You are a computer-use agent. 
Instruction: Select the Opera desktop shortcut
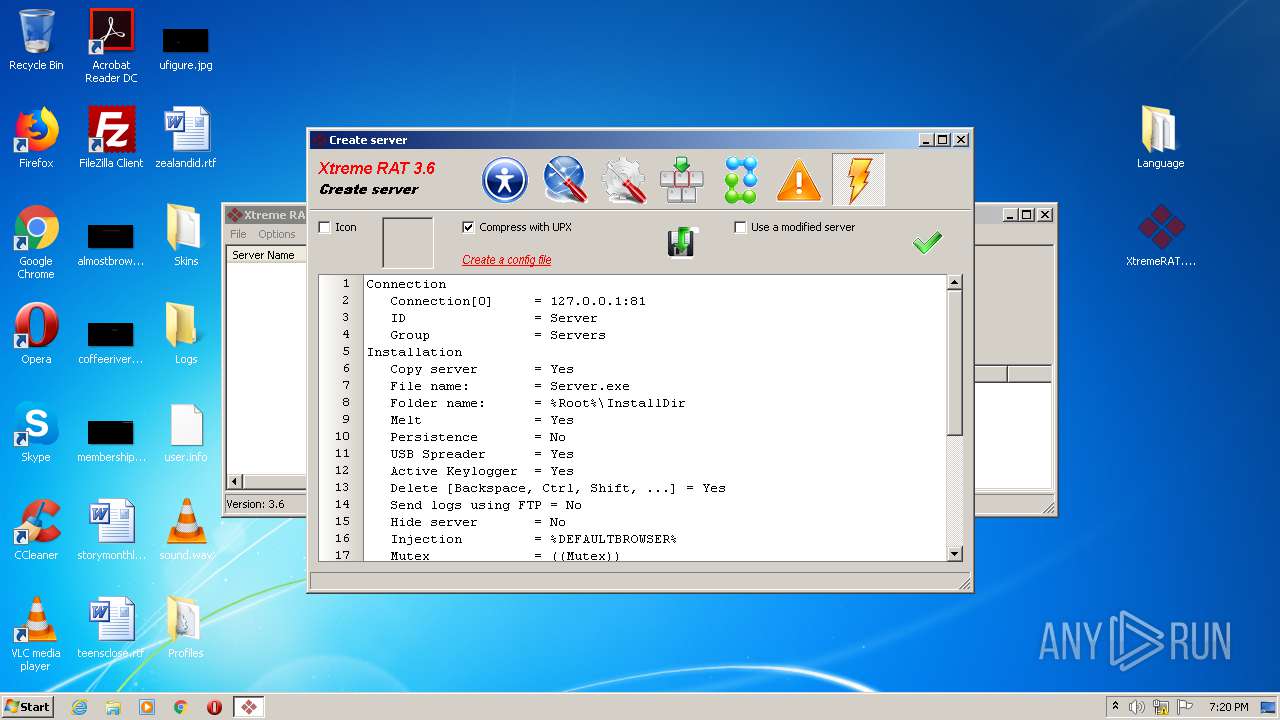pyautogui.click(x=36, y=334)
